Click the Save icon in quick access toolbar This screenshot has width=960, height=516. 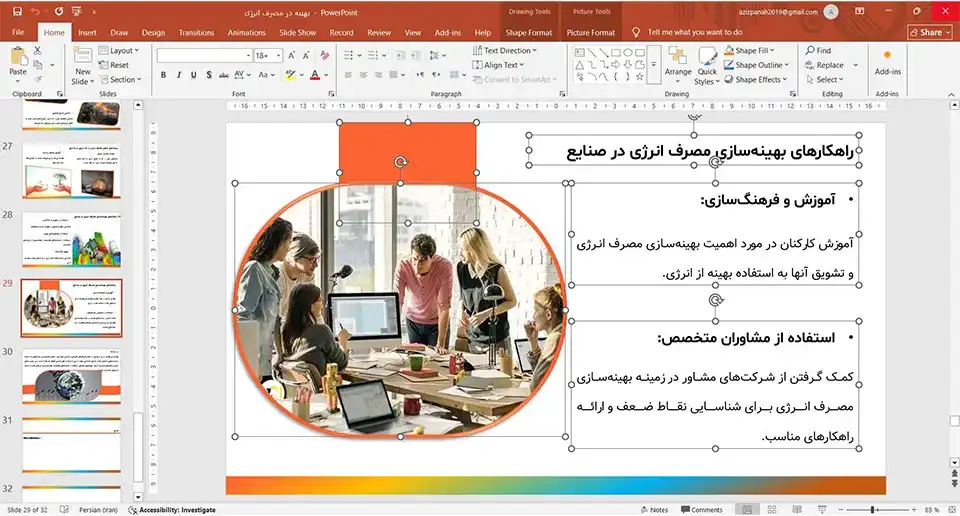[x=17, y=12]
